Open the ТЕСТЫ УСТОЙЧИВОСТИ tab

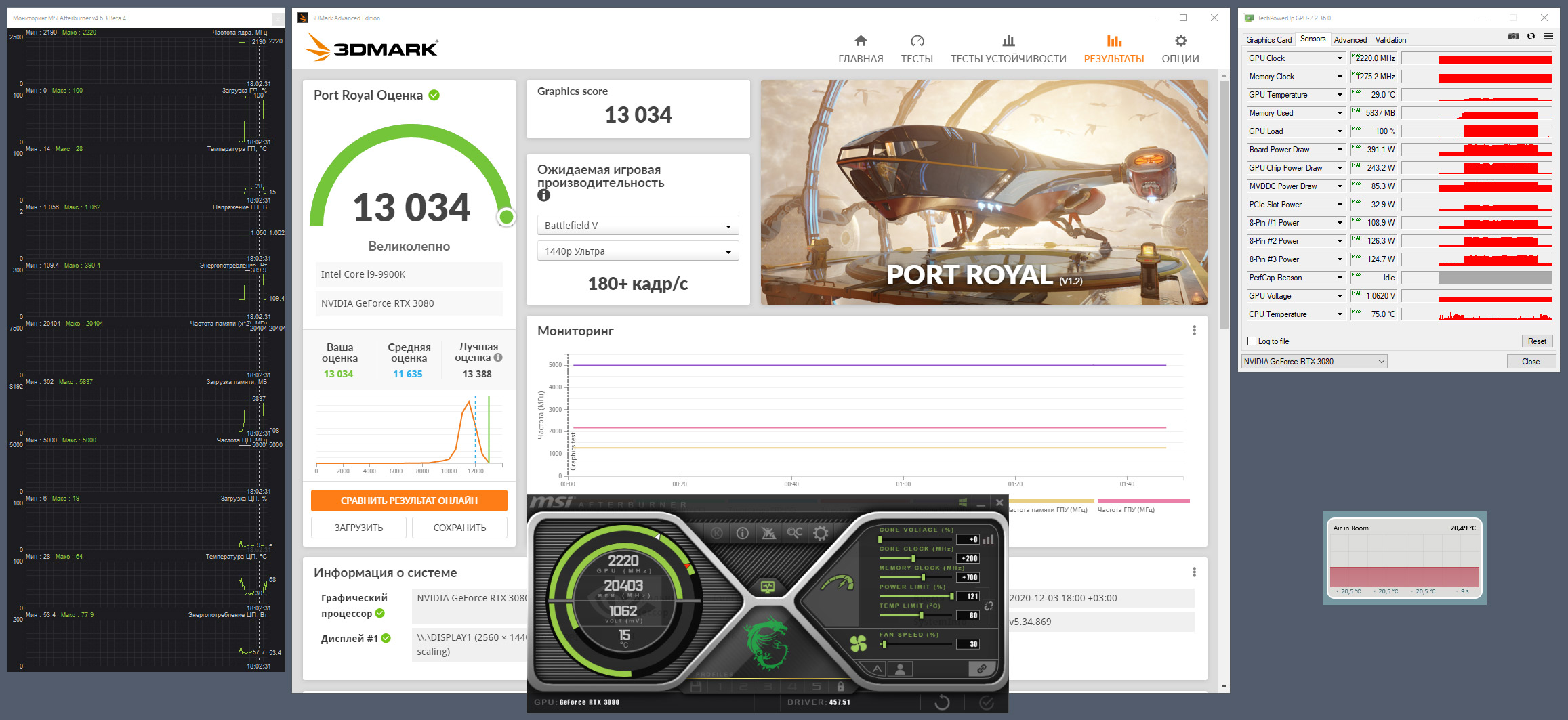tap(1008, 49)
